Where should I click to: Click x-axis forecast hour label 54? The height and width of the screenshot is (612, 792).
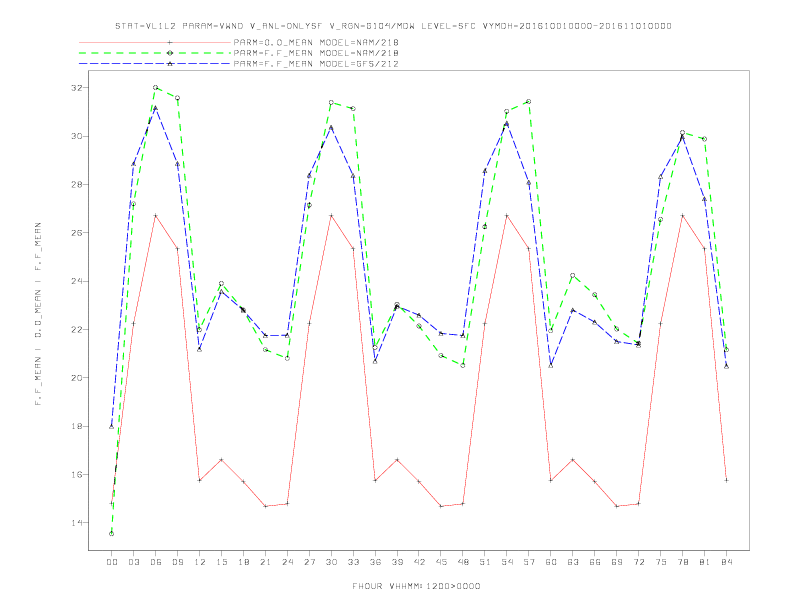[507, 562]
